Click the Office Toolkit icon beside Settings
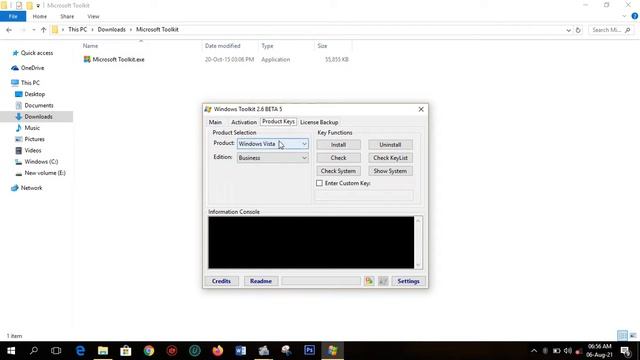Screen dimensions: 640x360 coord(369,281)
